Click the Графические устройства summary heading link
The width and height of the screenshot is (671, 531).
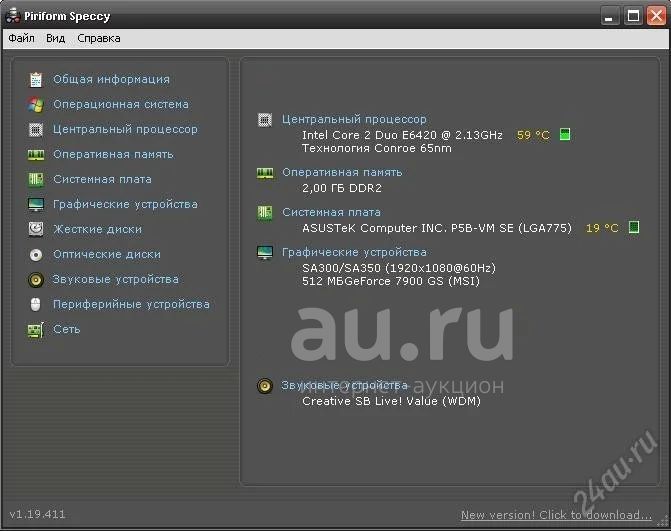pyautogui.click(x=354, y=252)
